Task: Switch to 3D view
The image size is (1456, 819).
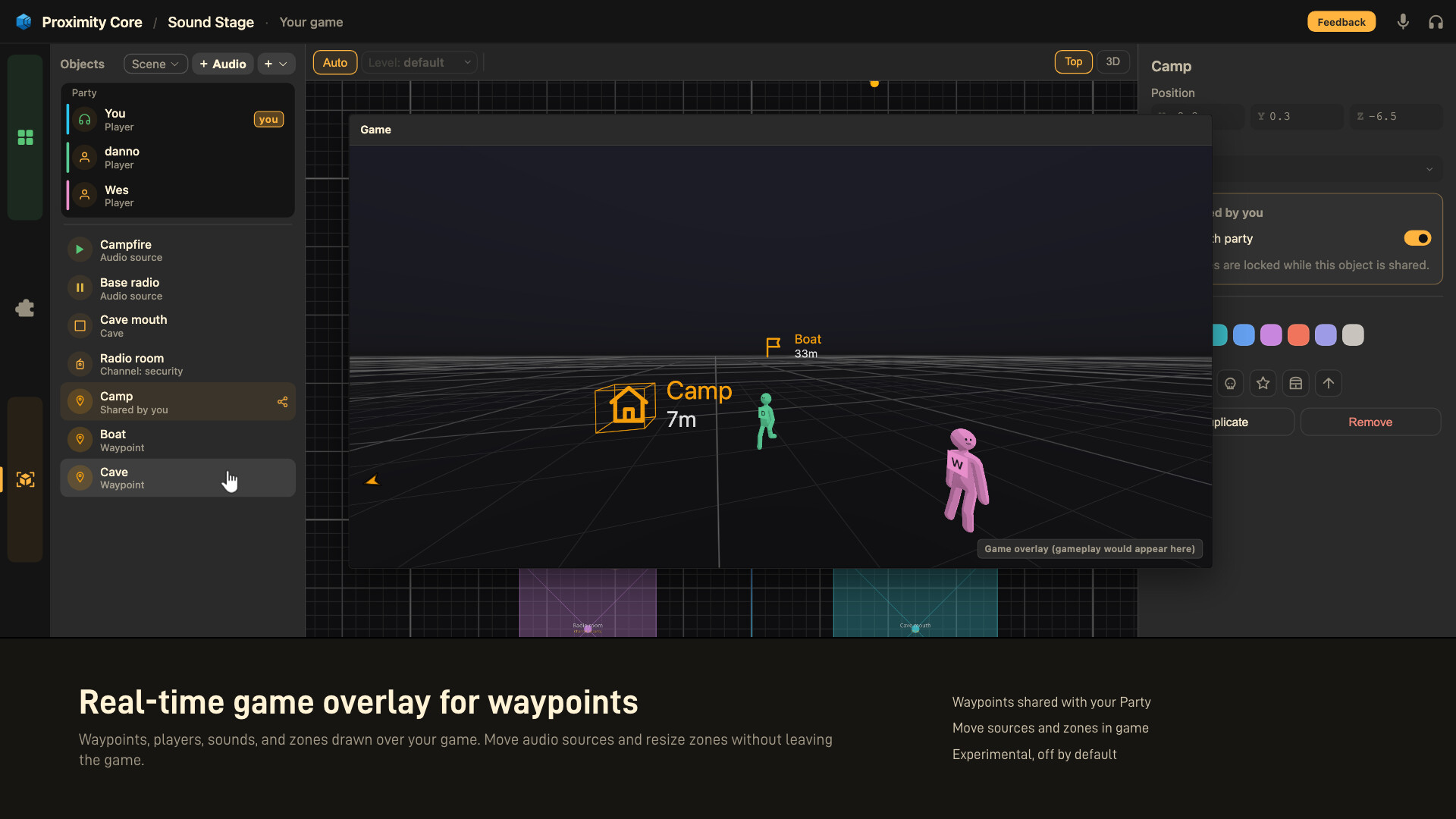Action: pyautogui.click(x=1112, y=62)
